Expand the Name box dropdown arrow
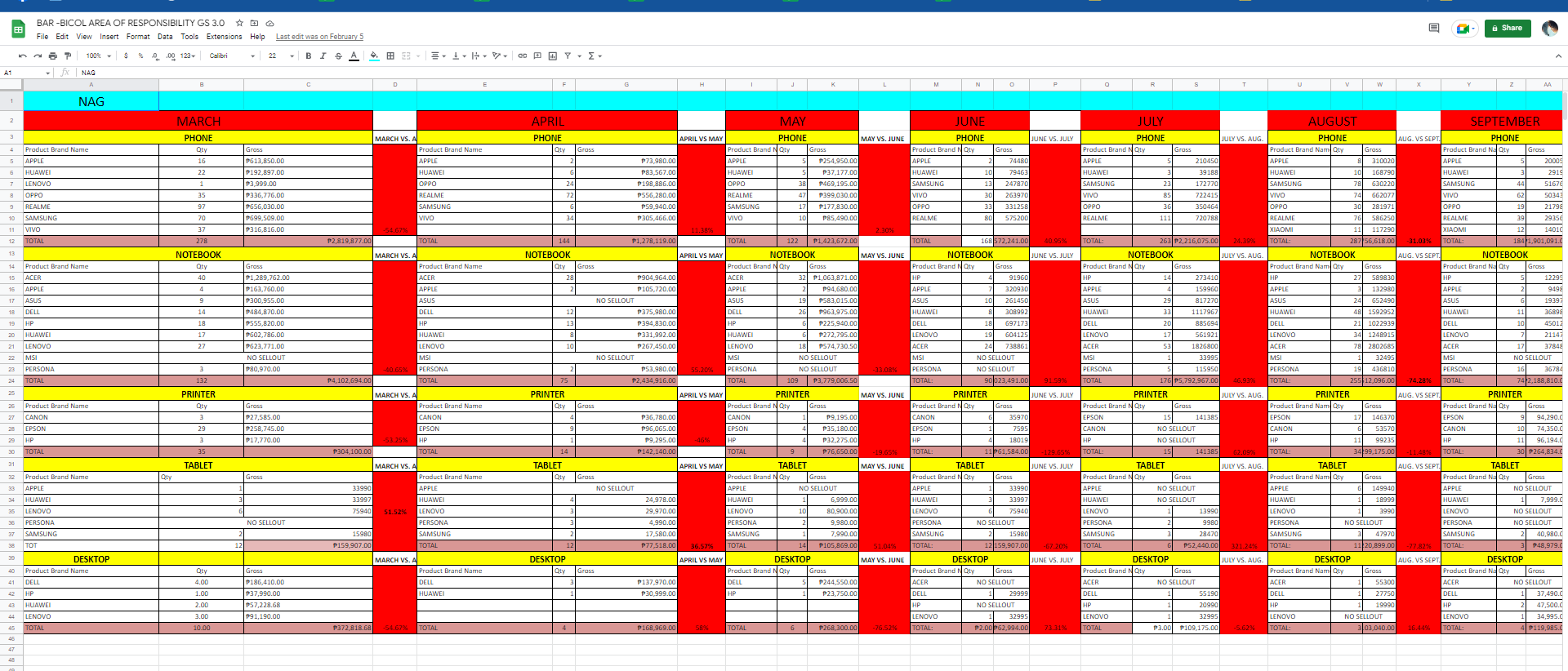 pyautogui.click(x=48, y=73)
